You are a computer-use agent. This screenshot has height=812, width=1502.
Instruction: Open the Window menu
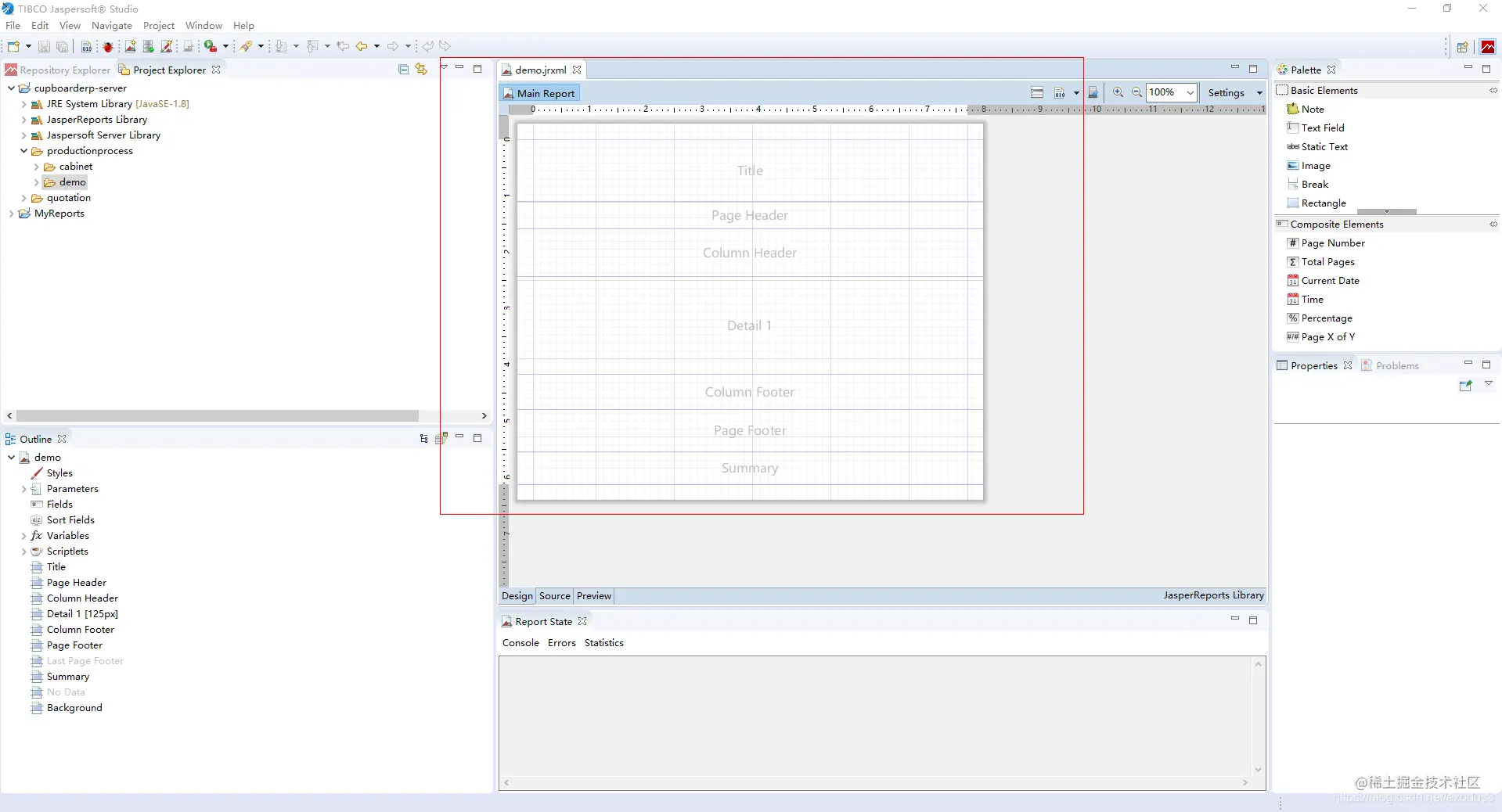tap(204, 26)
